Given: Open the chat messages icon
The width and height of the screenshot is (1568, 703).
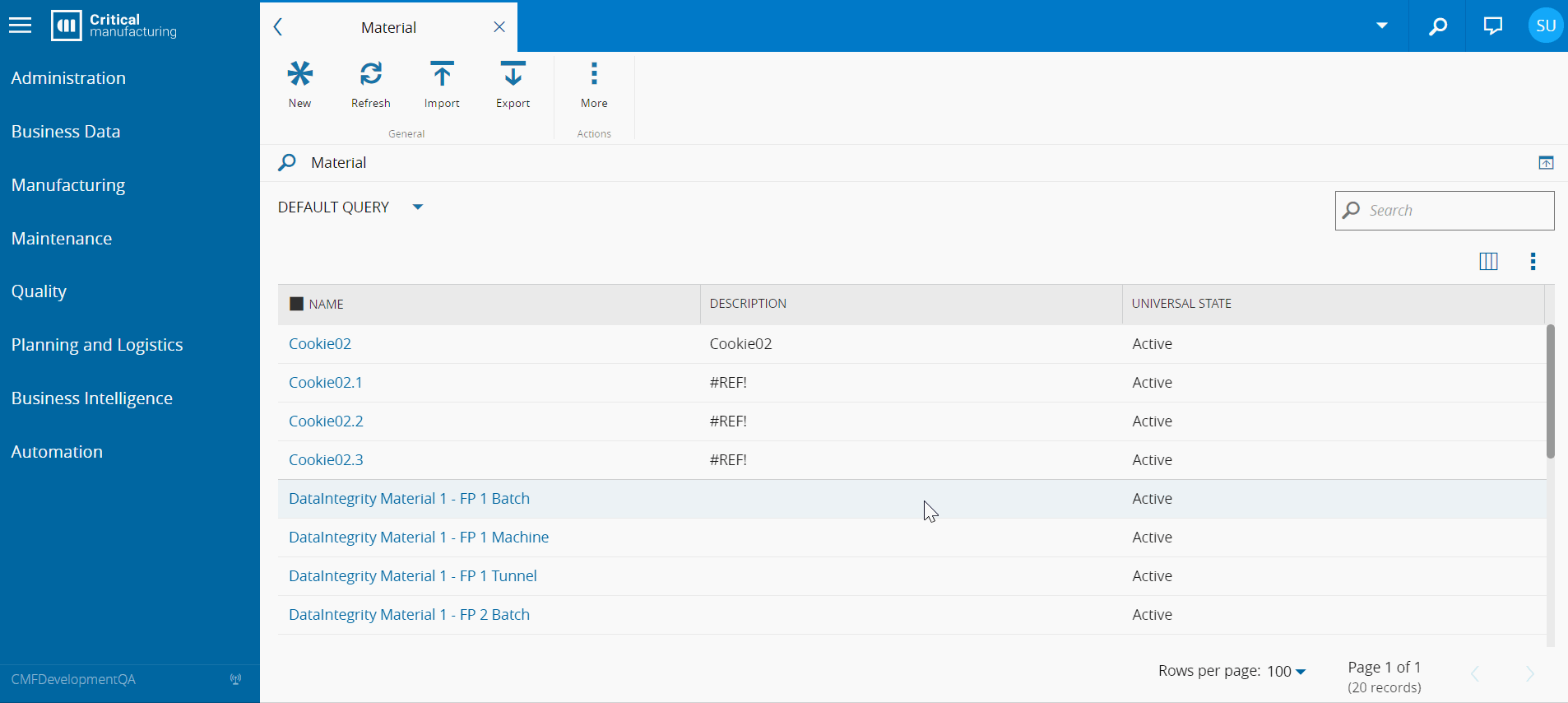Looking at the screenshot, I should [x=1492, y=26].
